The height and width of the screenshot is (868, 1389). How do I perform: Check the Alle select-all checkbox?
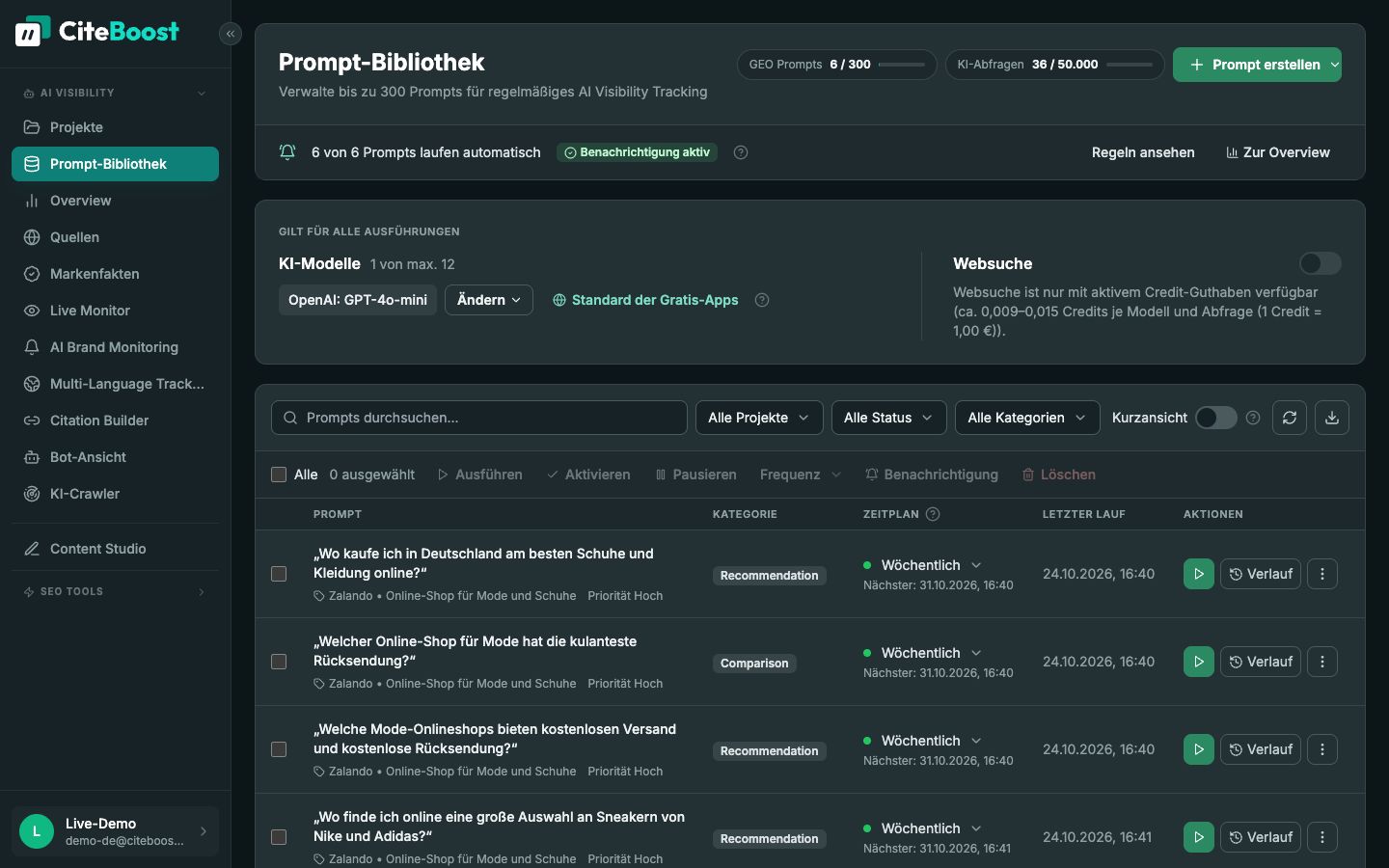(x=279, y=475)
